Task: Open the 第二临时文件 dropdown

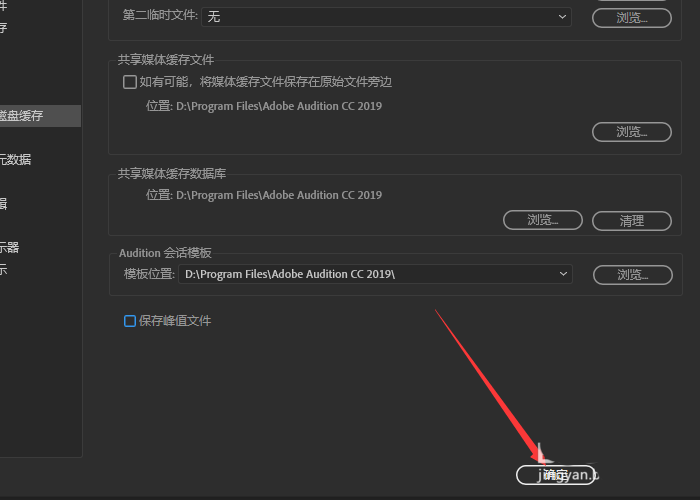Action: pos(386,17)
